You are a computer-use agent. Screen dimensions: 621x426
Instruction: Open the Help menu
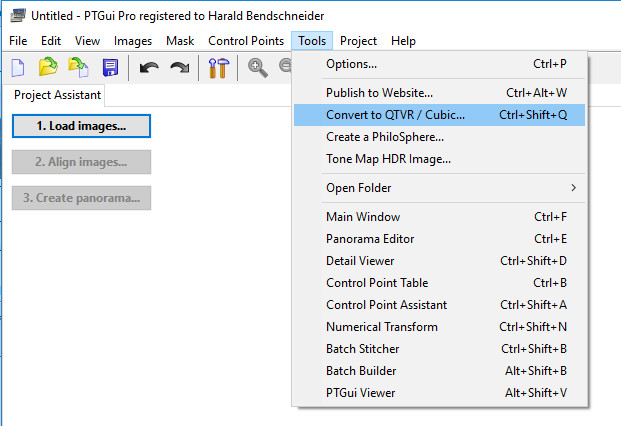403,41
